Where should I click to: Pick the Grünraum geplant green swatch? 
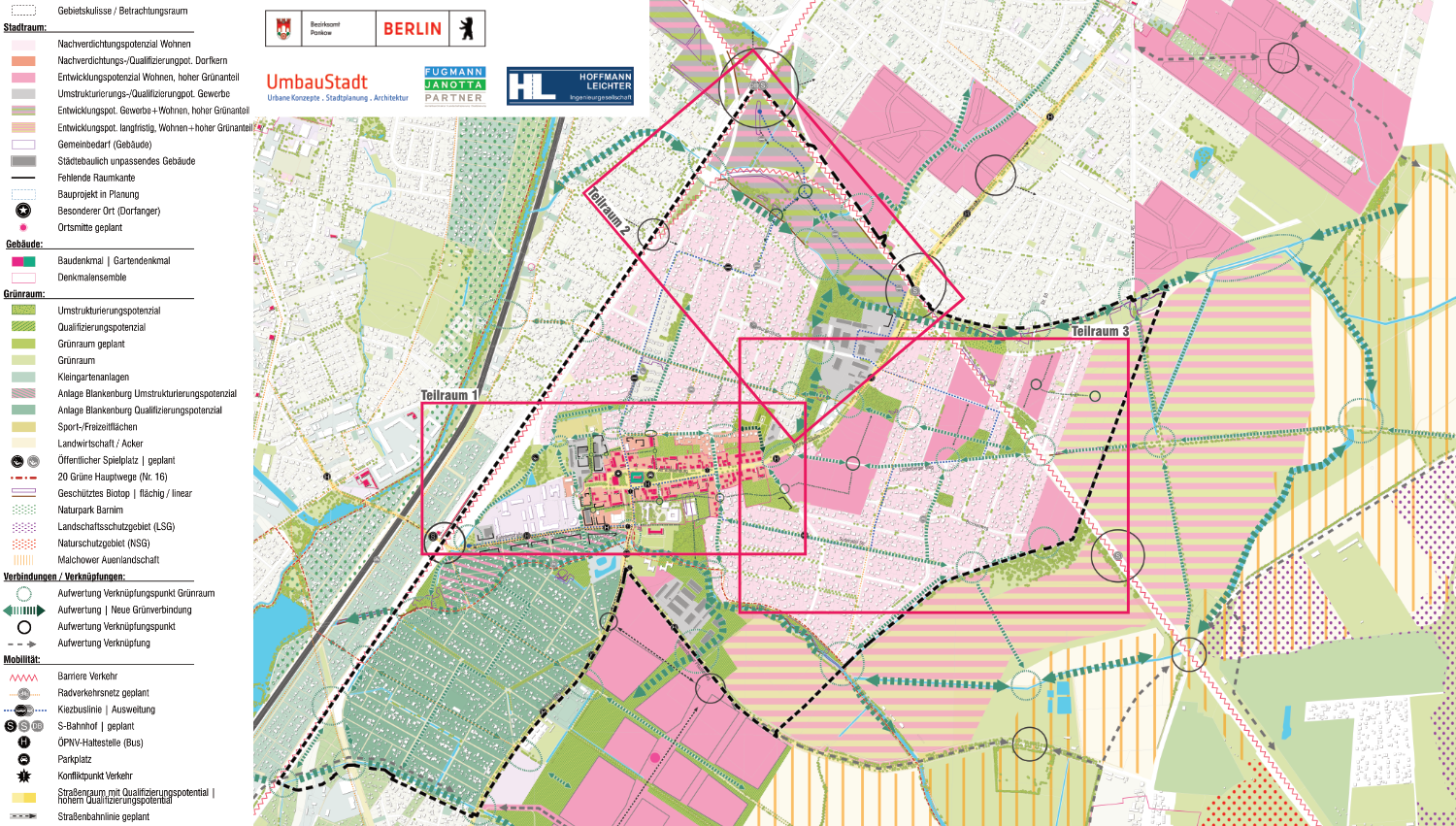point(23,344)
